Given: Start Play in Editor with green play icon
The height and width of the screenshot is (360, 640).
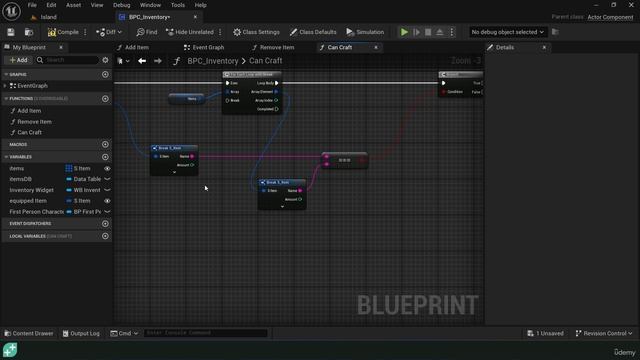Looking at the screenshot, I should [404, 32].
